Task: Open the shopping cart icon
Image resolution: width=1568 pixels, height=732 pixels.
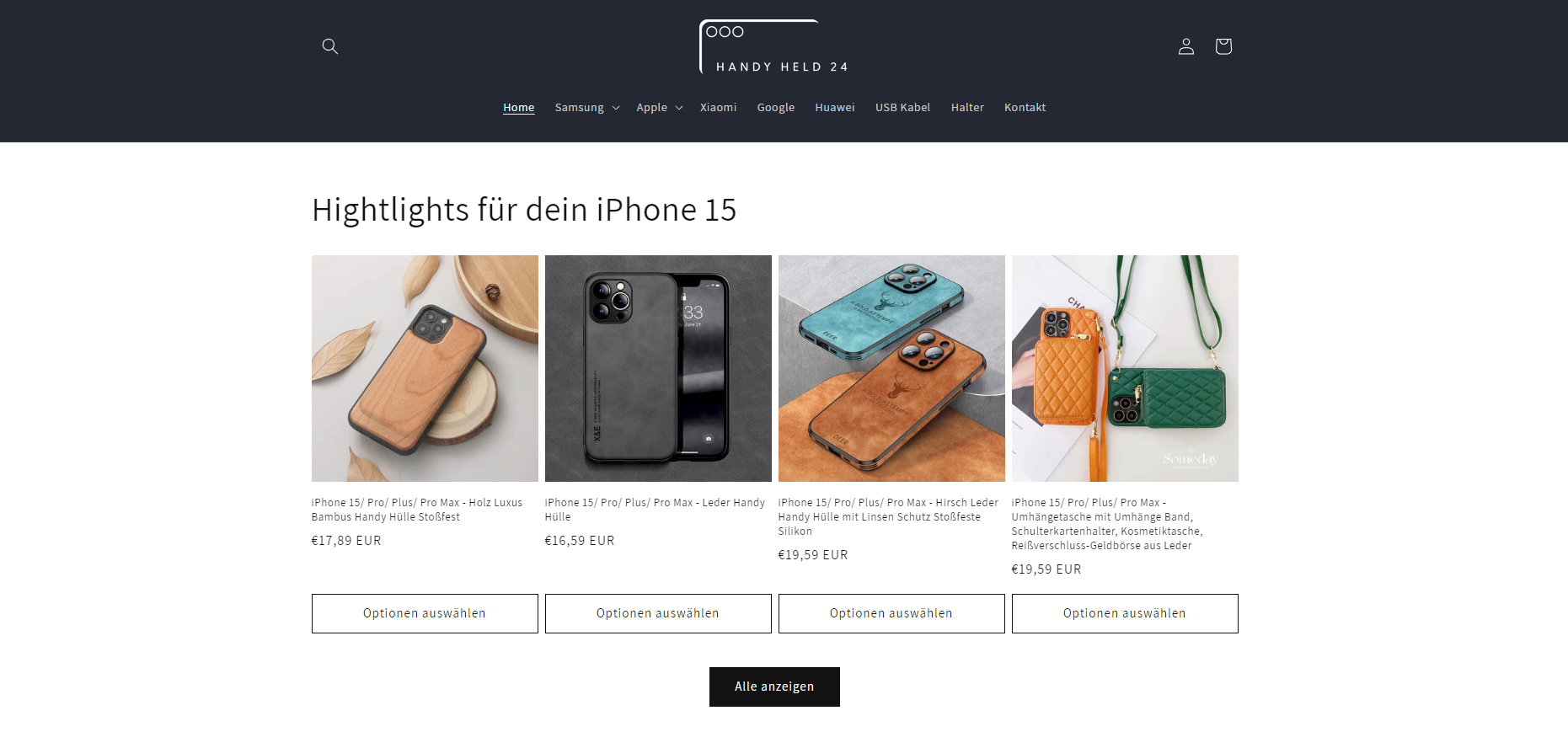Action: coord(1223,46)
